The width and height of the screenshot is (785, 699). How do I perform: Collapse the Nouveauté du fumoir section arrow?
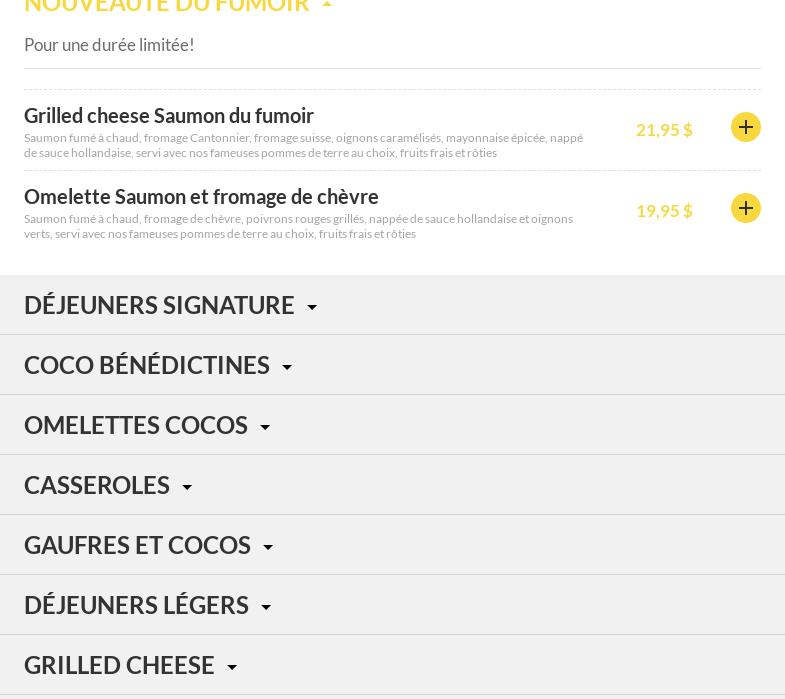tap(327, 5)
